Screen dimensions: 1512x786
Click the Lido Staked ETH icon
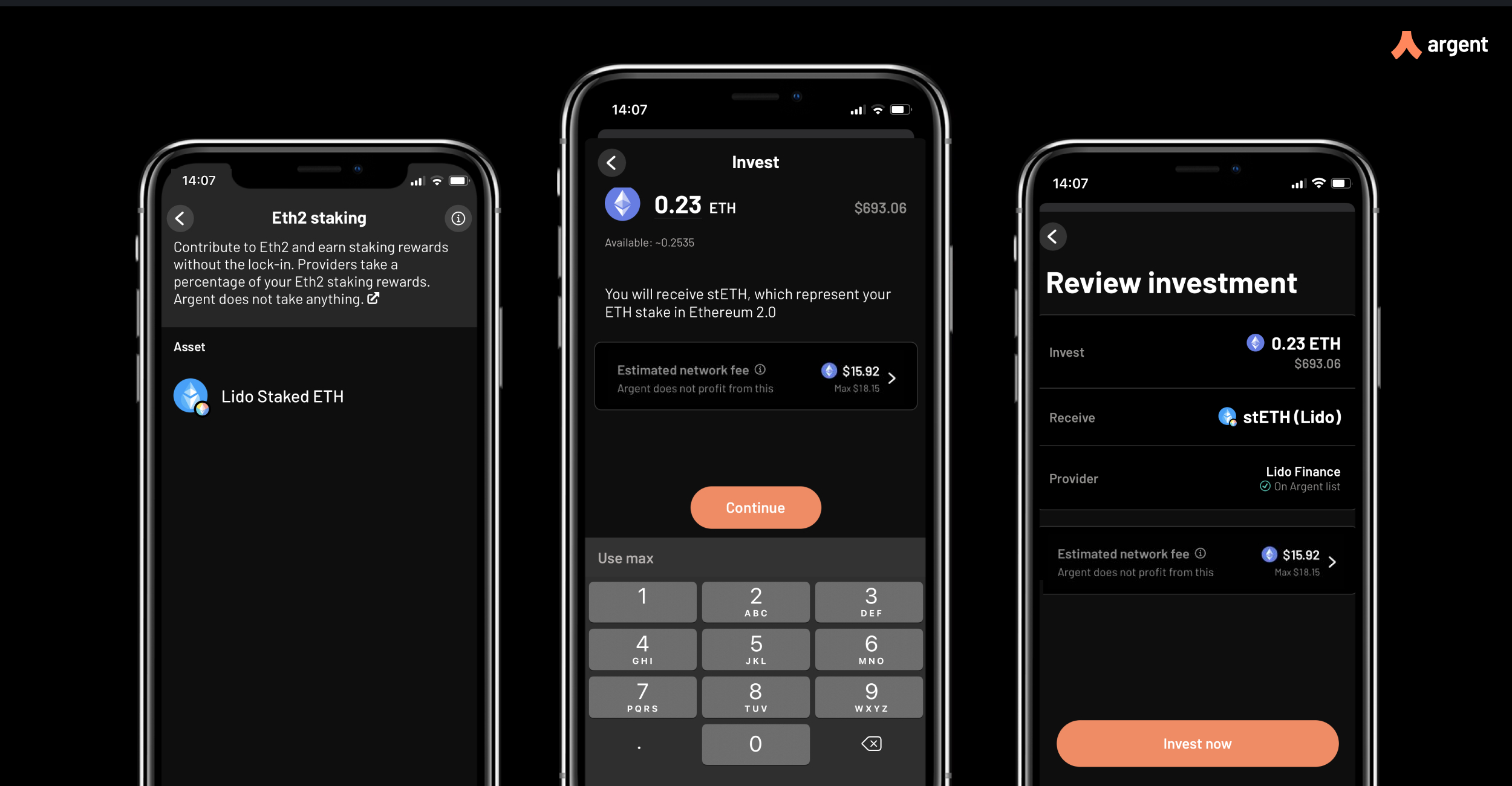[x=192, y=395]
